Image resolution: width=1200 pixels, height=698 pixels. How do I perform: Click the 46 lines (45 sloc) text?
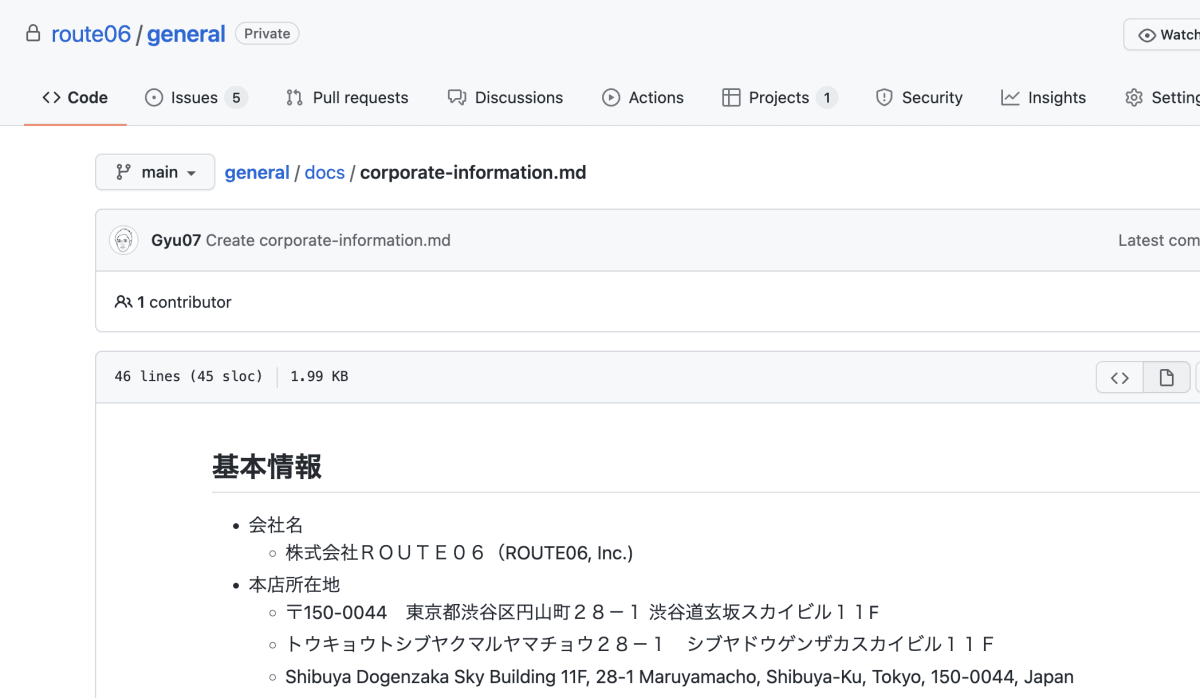tap(189, 377)
